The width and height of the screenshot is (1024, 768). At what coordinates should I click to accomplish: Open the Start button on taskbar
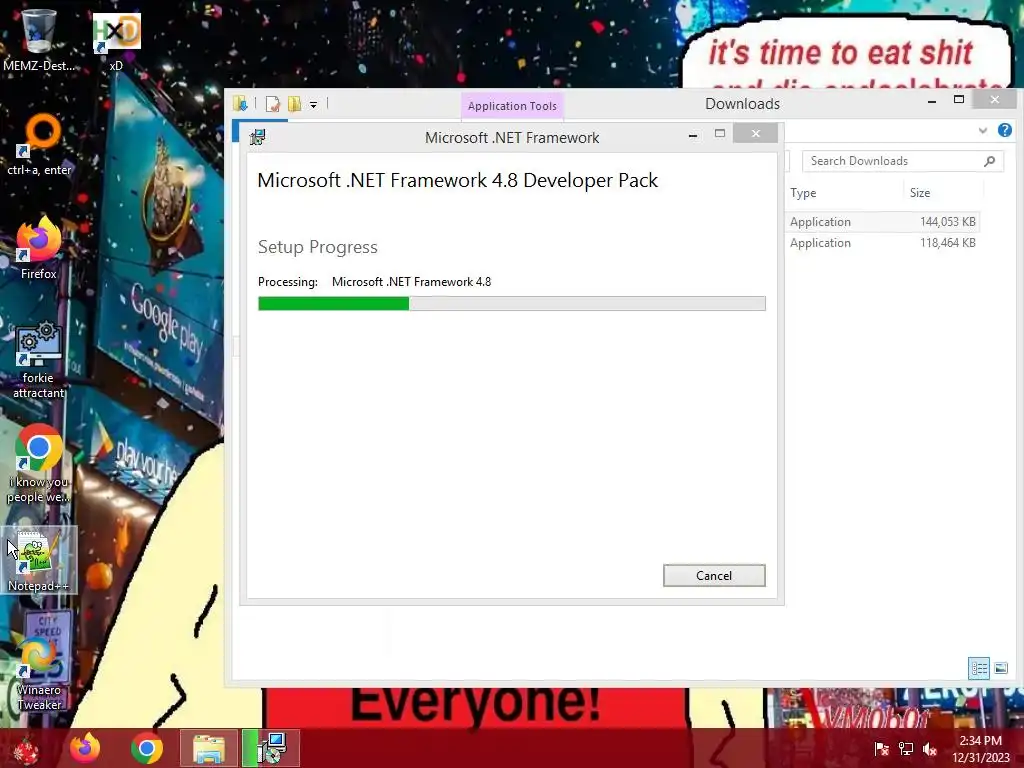tap(26, 749)
